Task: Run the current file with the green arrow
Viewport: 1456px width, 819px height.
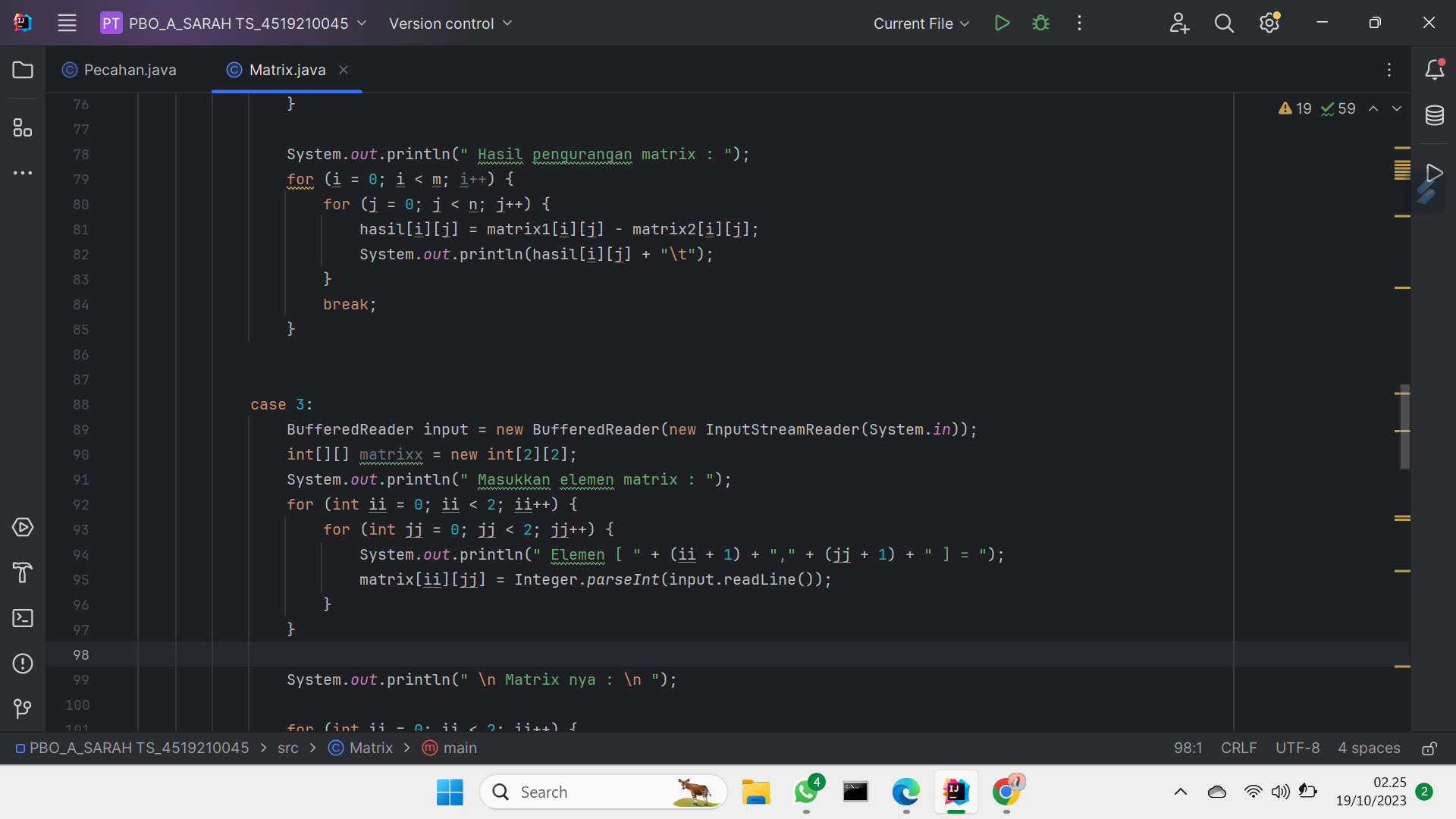Action: 1002,23
